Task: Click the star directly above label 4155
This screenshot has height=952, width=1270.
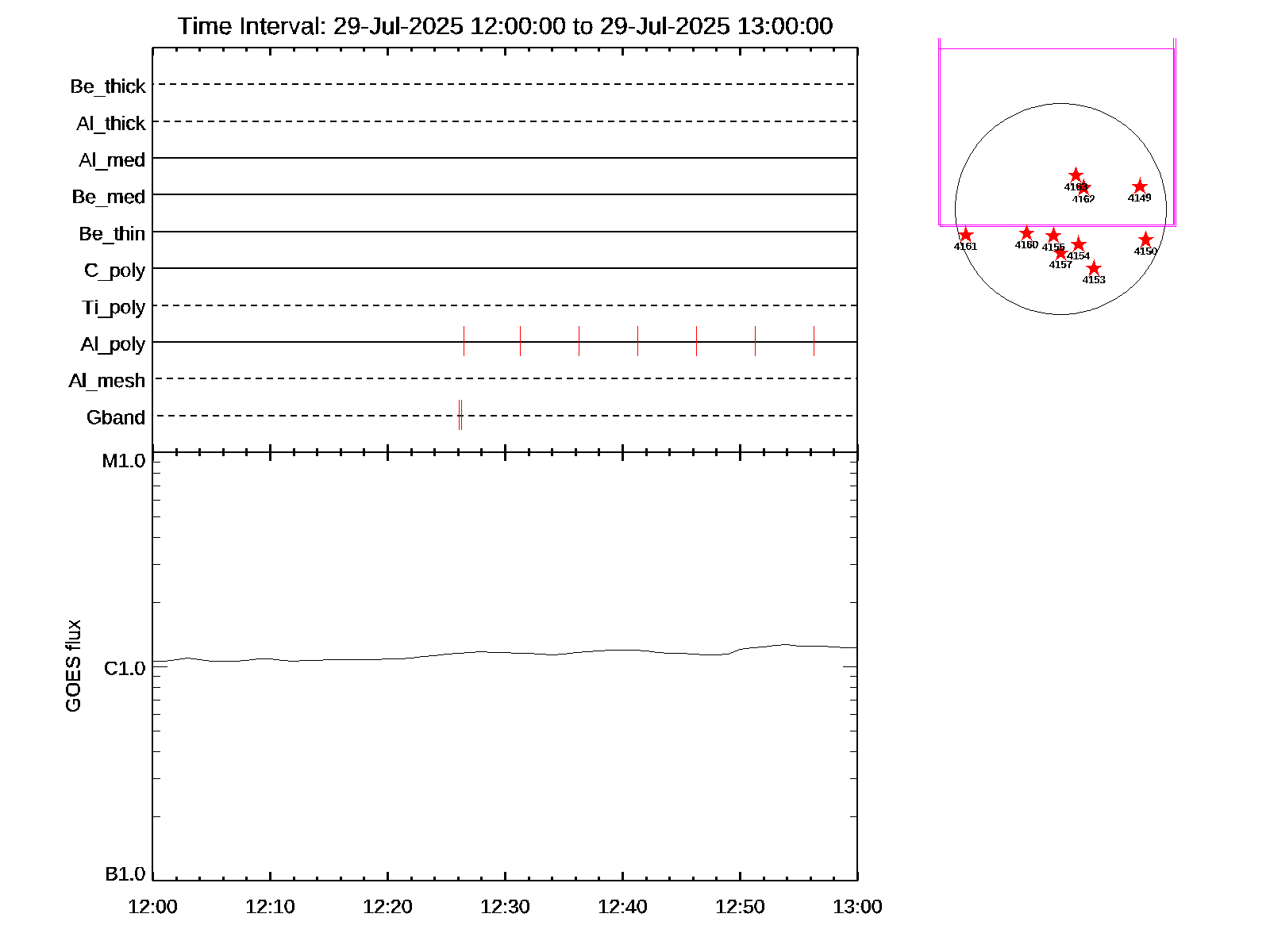Action: [1053, 236]
